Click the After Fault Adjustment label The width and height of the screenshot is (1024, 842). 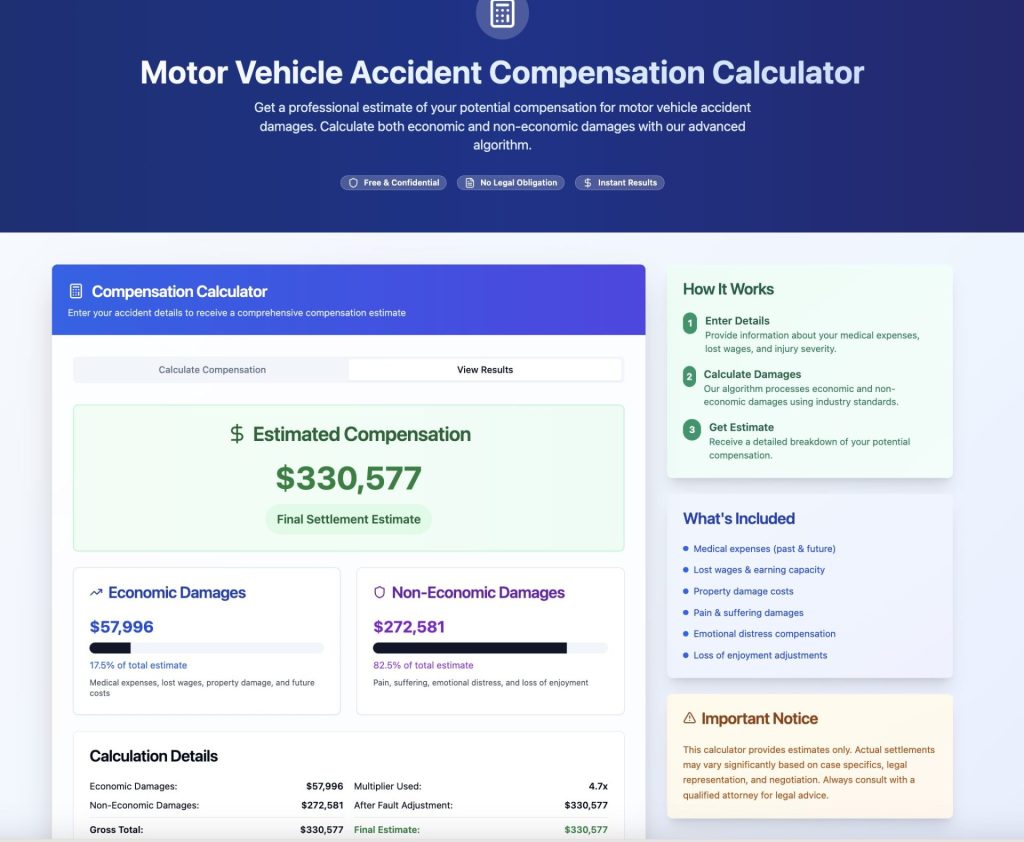click(x=403, y=805)
